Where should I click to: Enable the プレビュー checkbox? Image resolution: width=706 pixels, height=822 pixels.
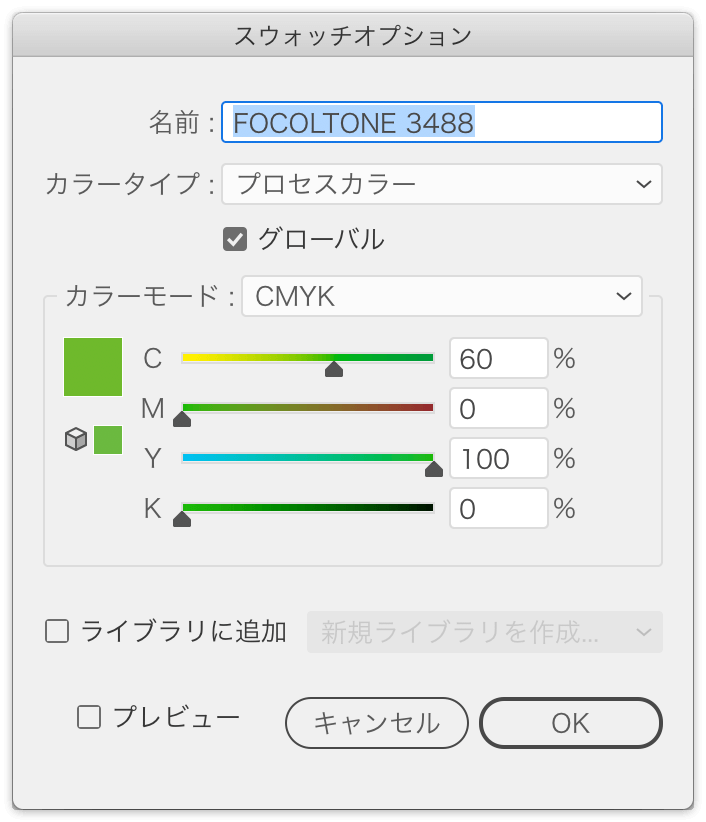89,717
